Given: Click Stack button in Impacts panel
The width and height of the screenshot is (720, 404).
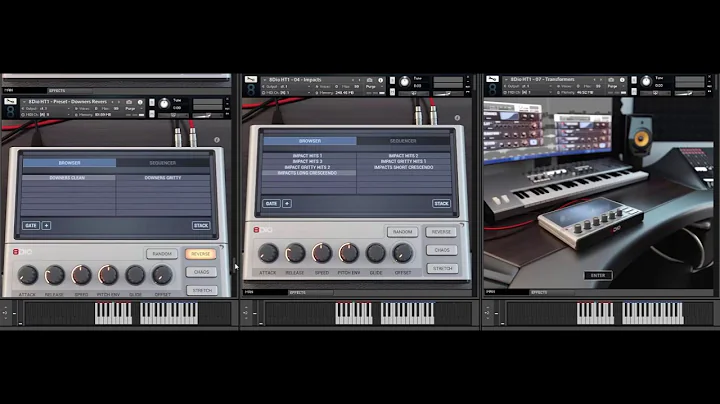Looking at the screenshot, I should coord(441,203).
